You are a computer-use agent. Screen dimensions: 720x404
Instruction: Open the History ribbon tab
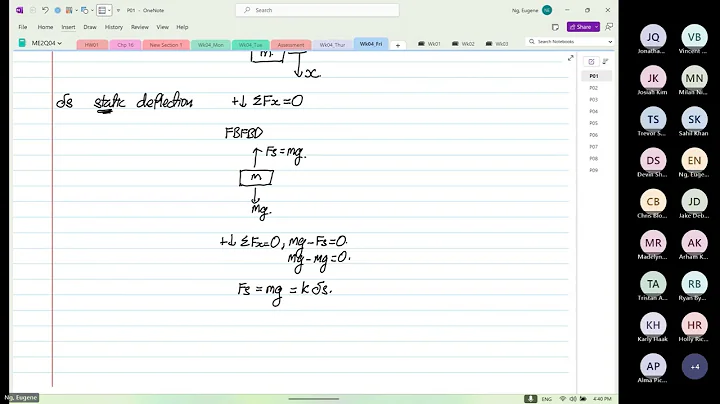(113, 27)
